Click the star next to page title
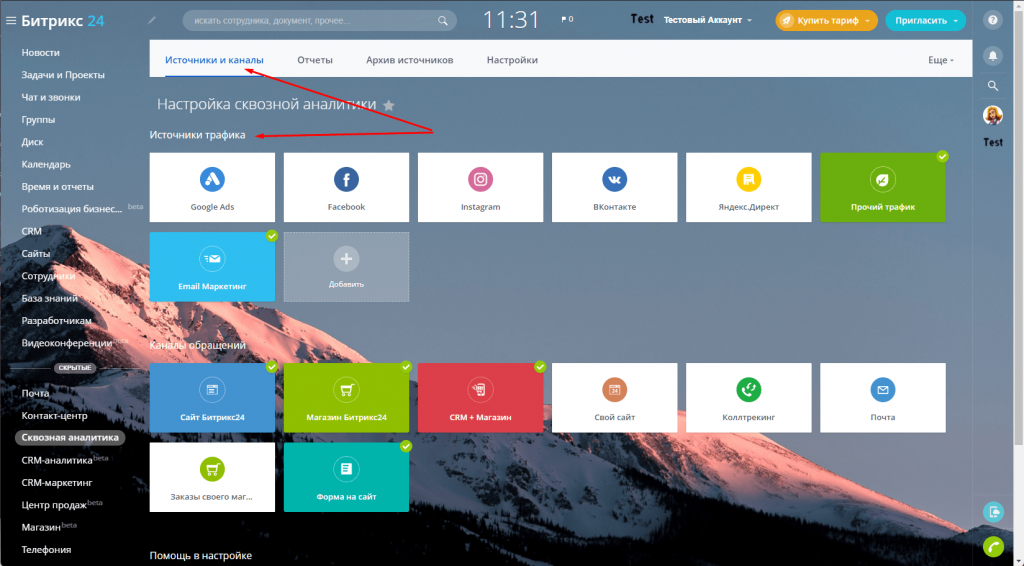 tap(389, 105)
